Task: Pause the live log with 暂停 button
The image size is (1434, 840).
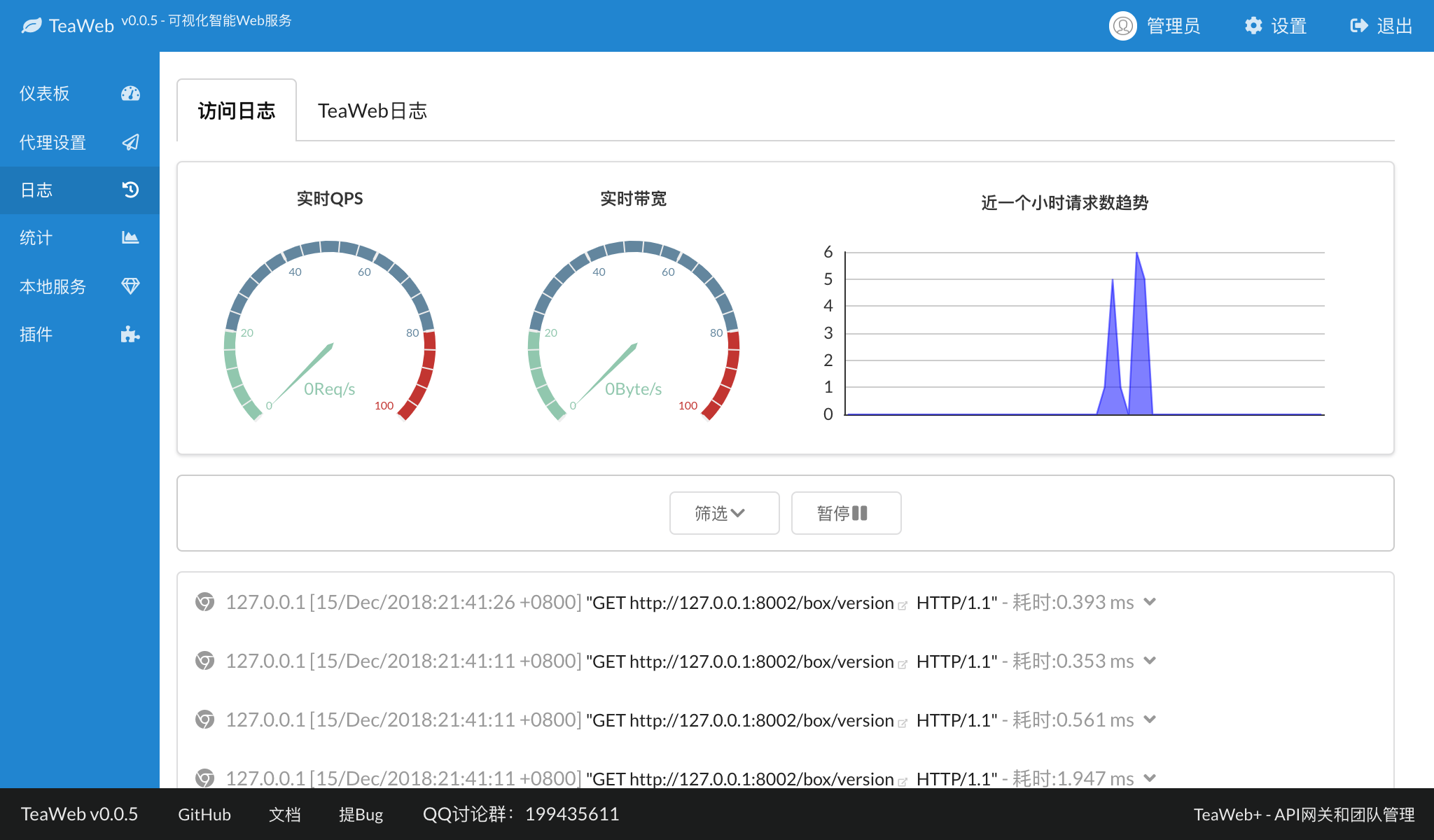Action: click(x=846, y=513)
